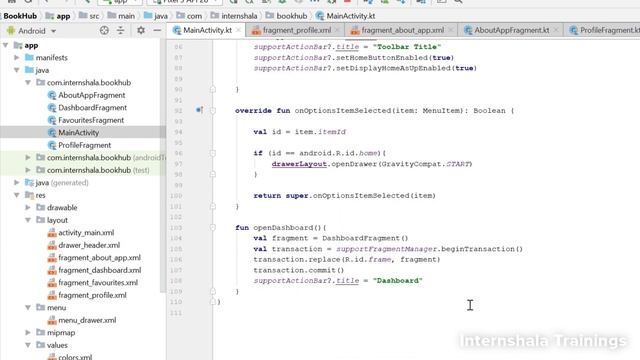Viewport: 640px width, 360px height.
Task: Select MainActivity in project tree
Action: (x=73, y=133)
